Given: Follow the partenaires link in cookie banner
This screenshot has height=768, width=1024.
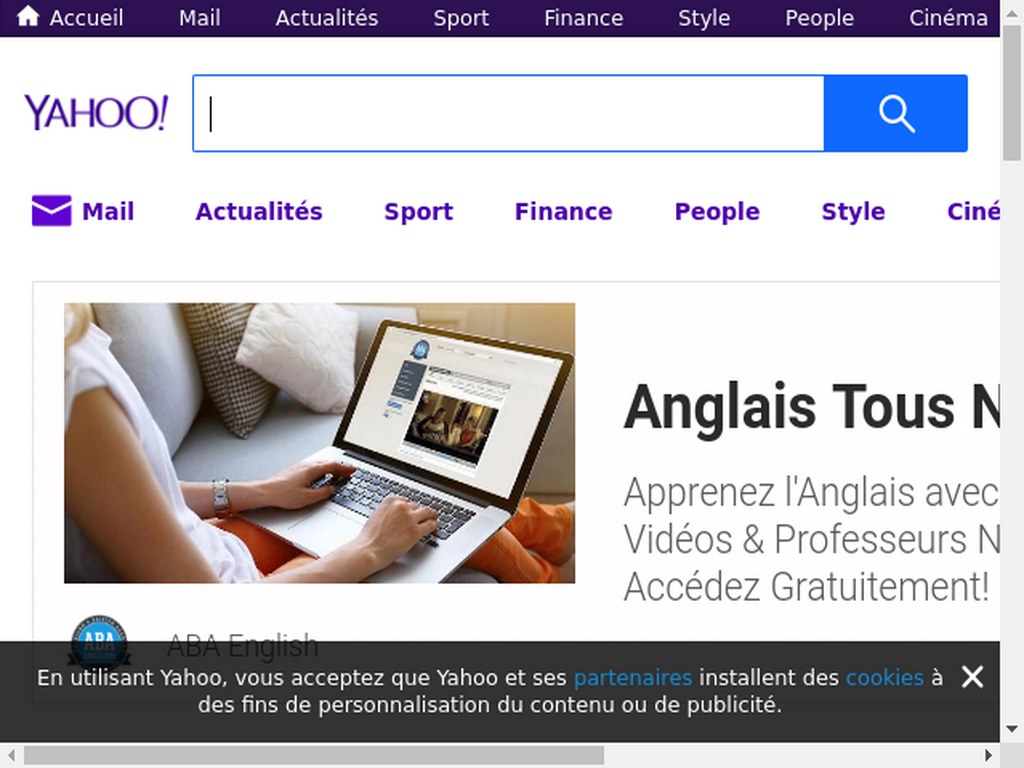Looking at the screenshot, I should [633, 678].
